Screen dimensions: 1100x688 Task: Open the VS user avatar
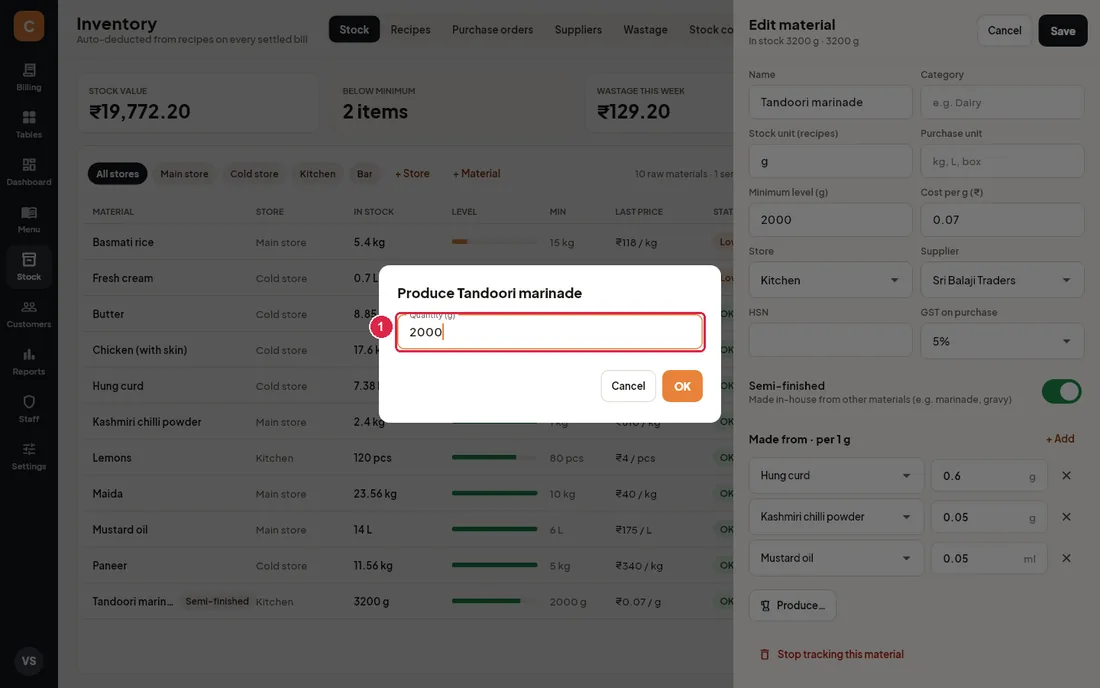[x=29, y=661]
